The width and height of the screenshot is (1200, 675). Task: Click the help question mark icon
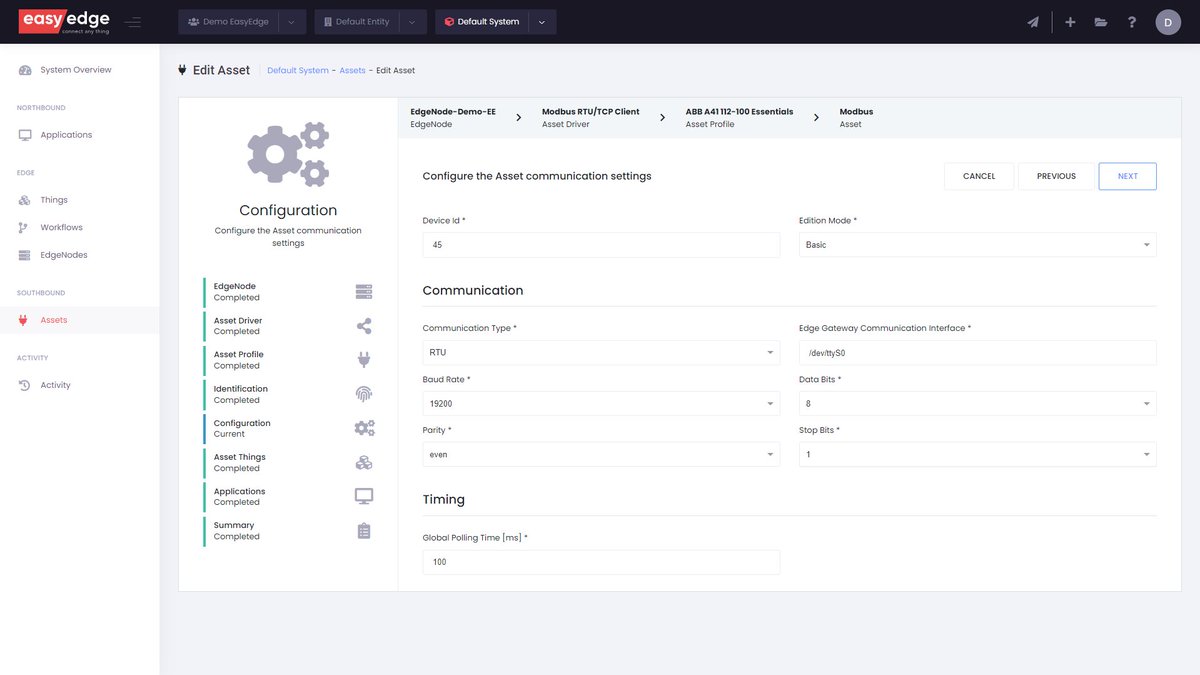1131,21
